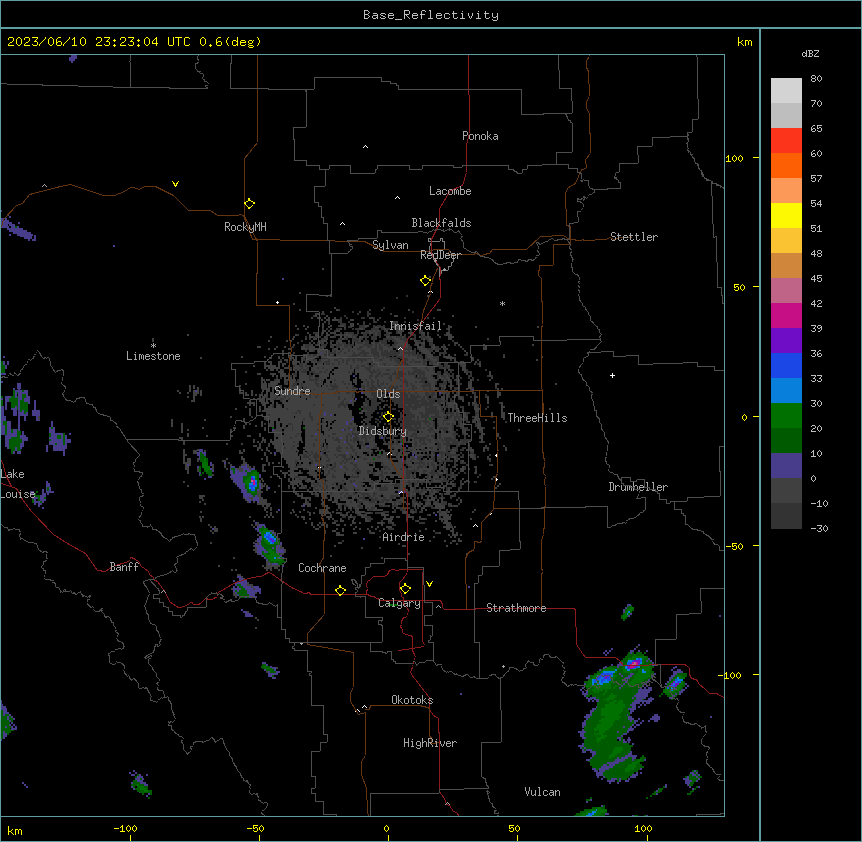Click the Cochrane label
The width and height of the screenshot is (862, 842).
pos(322,568)
